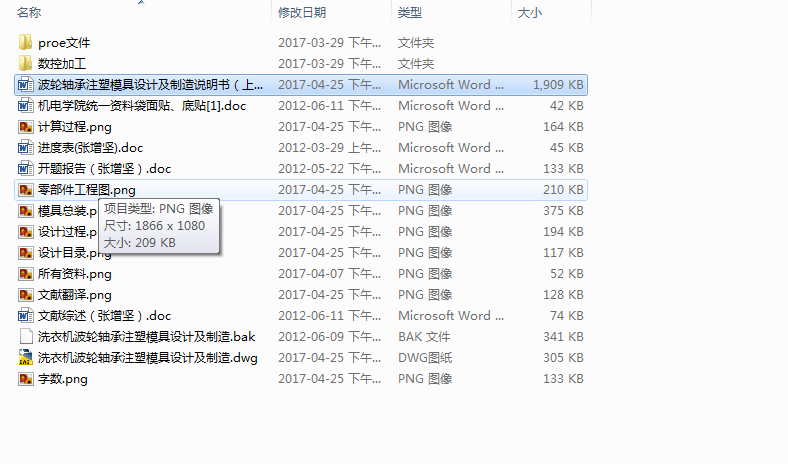This screenshot has height=464, width=788.
Task: Select the file name 计算过程.png
Action: point(75,127)
